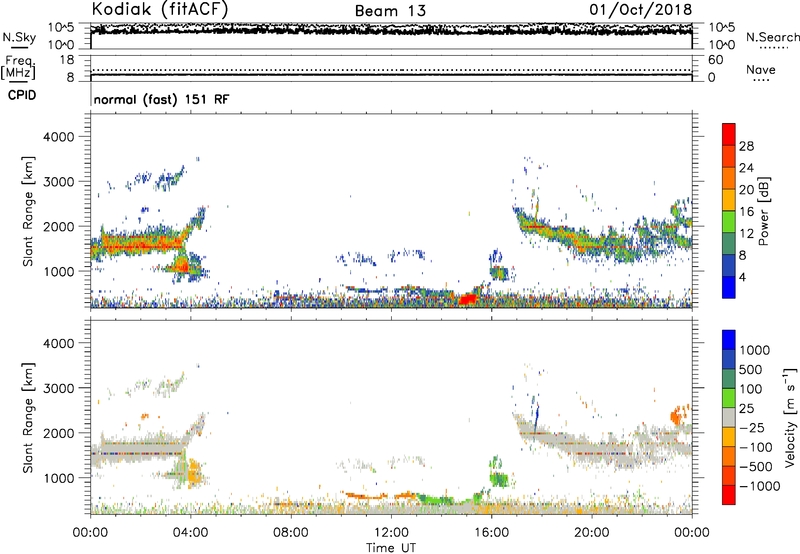Screen dimensions: 800x554
Task: Click the velocity colorbar value -1000
Action: point(759,486)
